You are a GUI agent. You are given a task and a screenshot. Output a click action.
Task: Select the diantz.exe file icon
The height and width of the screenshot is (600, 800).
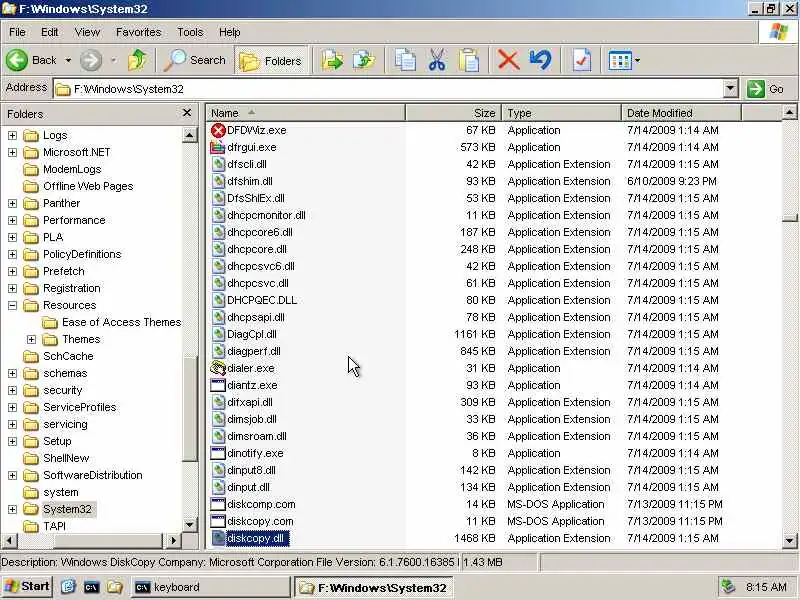point(218,385)
